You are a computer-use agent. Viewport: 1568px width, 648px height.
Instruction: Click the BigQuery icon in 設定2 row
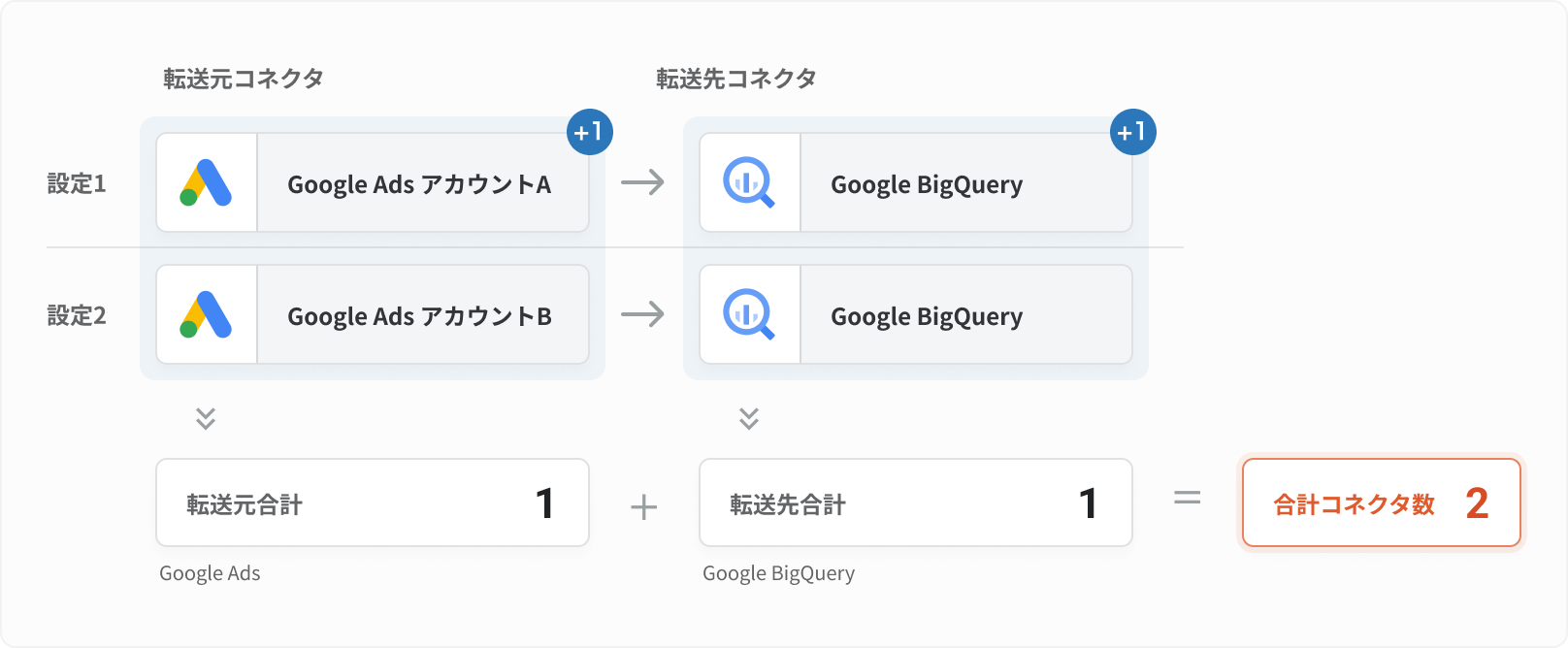749,314
